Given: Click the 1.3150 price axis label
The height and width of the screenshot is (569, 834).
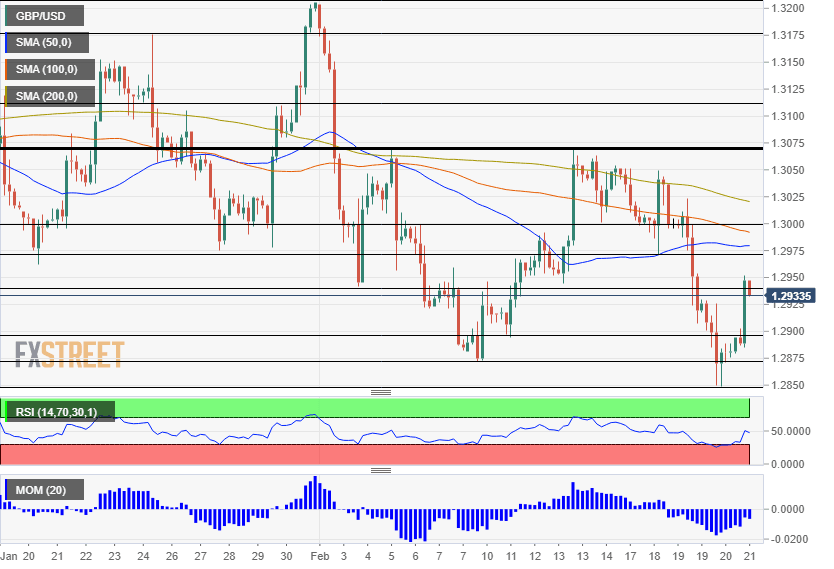Looking at the screenshot, I should (788, 62).
